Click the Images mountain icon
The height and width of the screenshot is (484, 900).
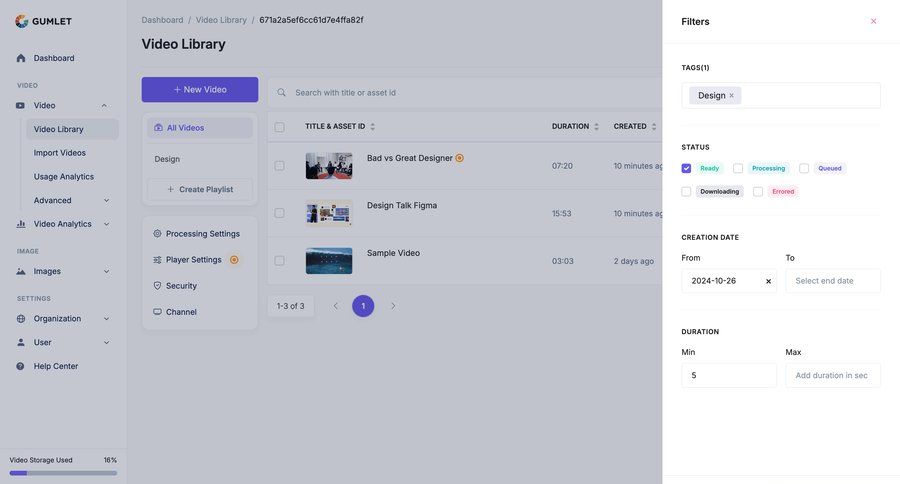[x=21, y=272]
